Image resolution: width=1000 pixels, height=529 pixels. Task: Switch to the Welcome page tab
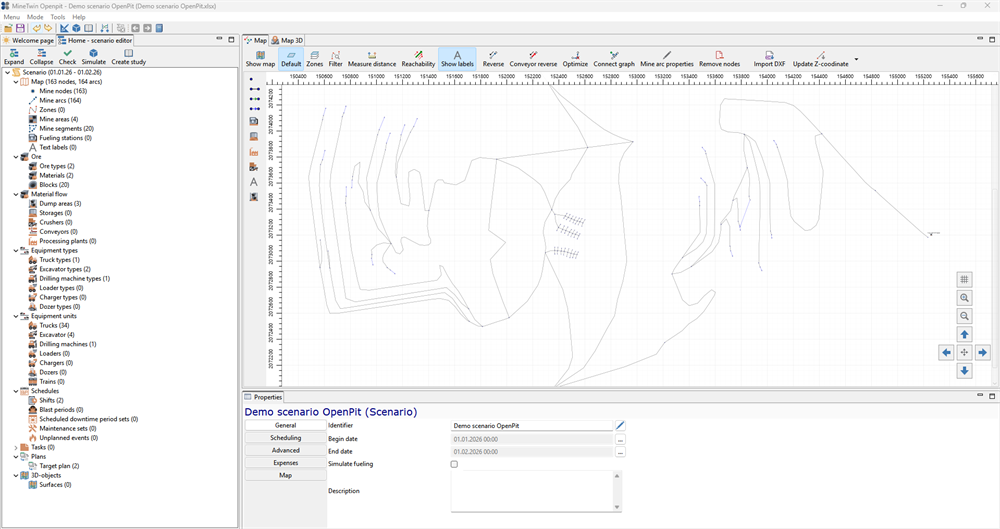click(29, 40)
